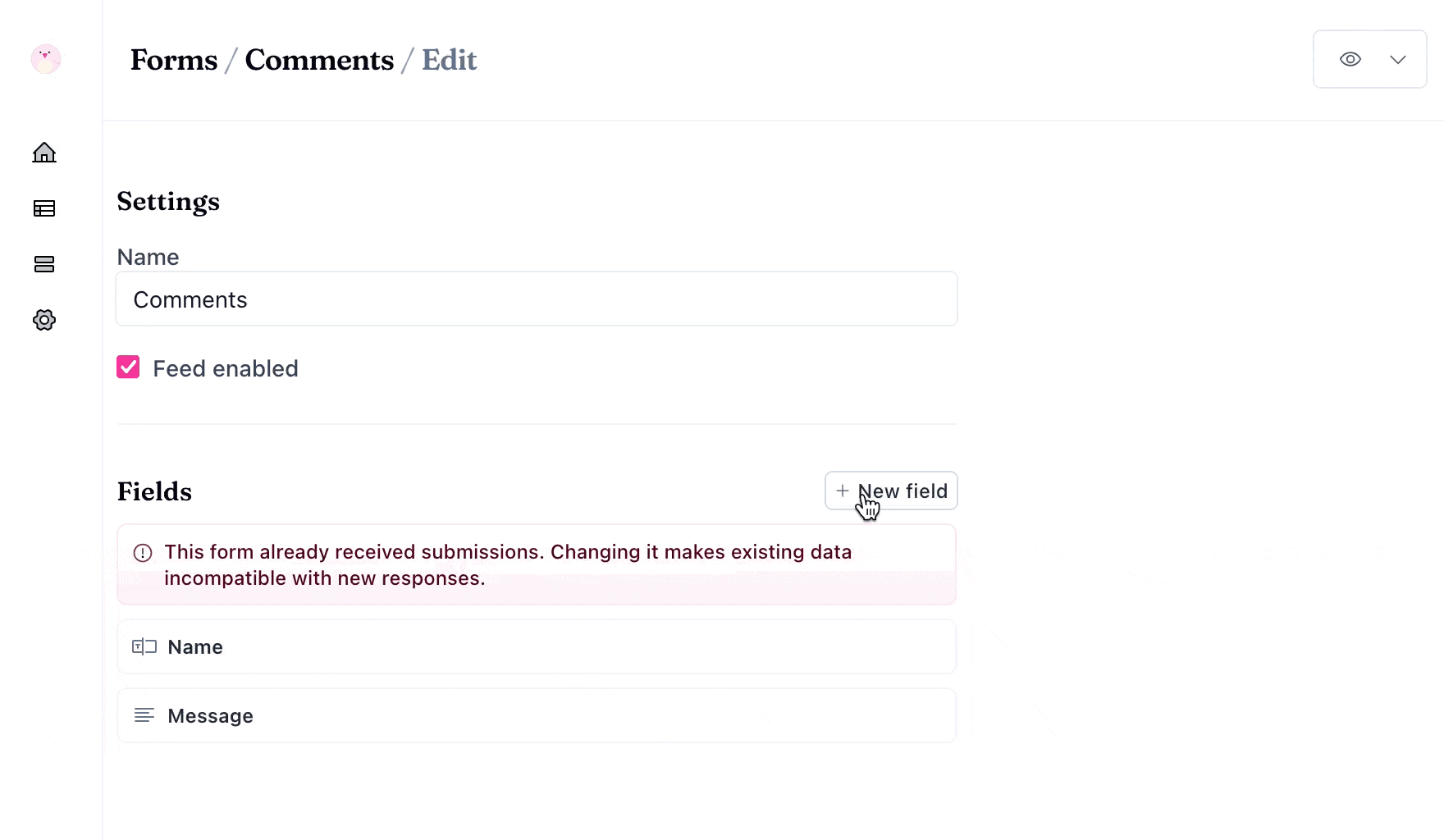Uncheck the Feed enabled checkbox

coord(128,367)
